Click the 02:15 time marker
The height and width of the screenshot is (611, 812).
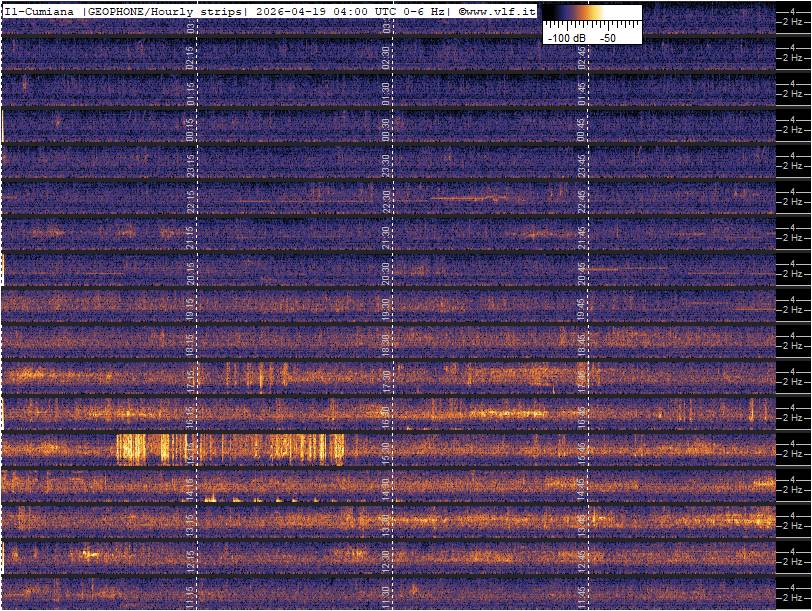click(x=190, y=58)
